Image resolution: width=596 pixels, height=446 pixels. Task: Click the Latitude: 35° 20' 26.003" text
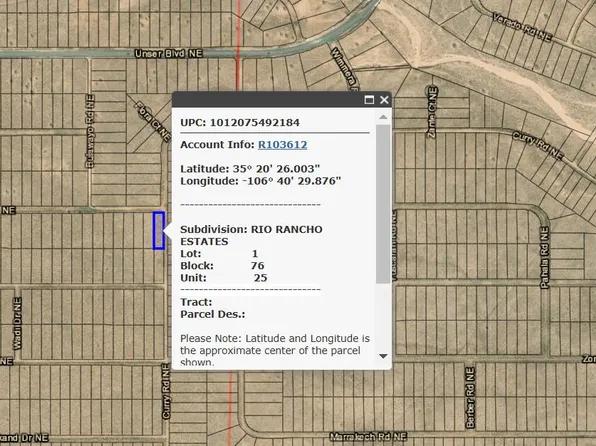(x=250, y=169)
